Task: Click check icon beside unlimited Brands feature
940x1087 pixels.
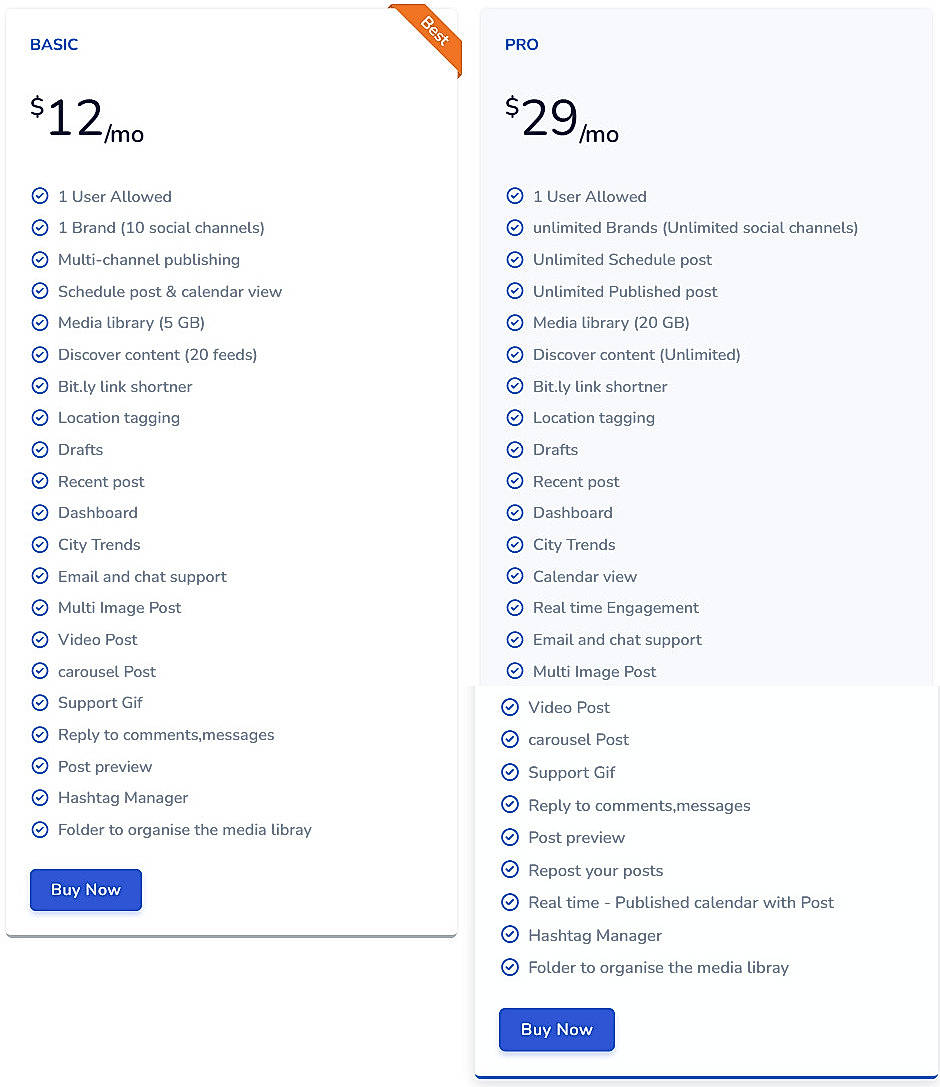Action: coord(515,228)
